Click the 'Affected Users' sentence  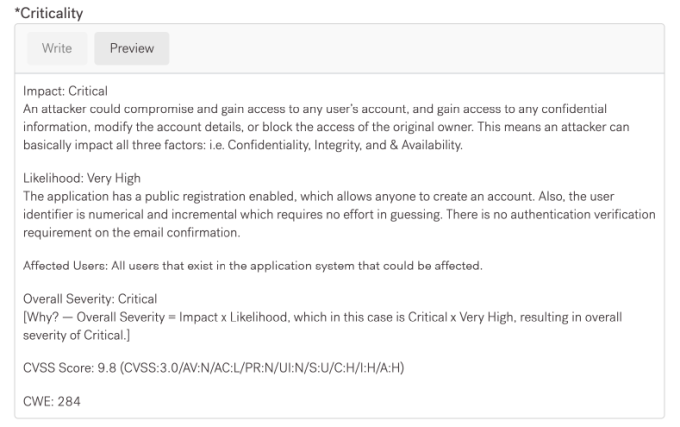point(253,265)
